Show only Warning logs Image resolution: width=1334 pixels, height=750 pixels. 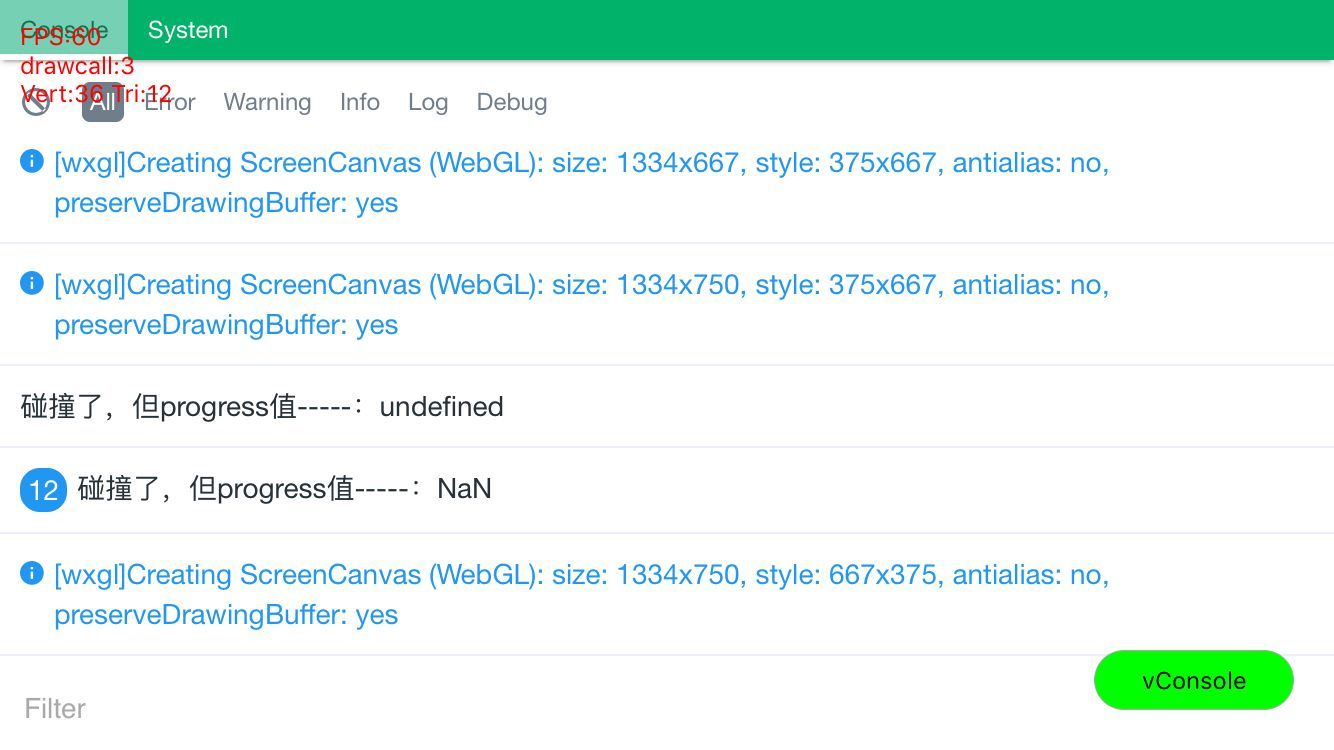pyautogui.click(x=267, y=102)
